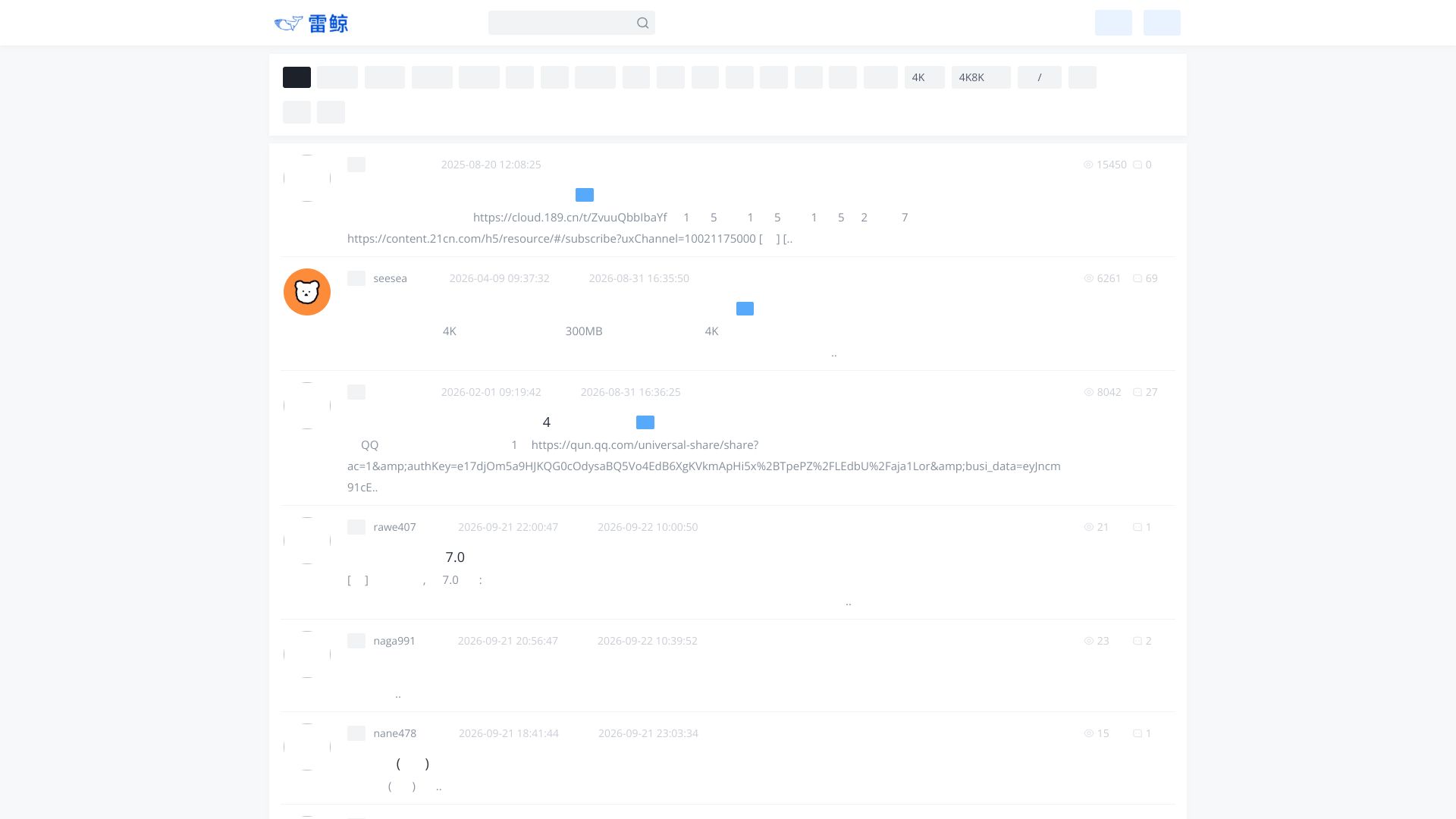Click the eye icon beside 15450 views
The height and width of the screenshot is (819, 1456).
(1088, 165)
